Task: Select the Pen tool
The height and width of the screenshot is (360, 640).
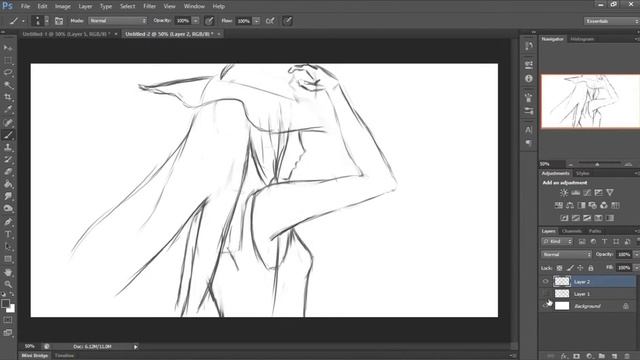Action: [8, 222]
